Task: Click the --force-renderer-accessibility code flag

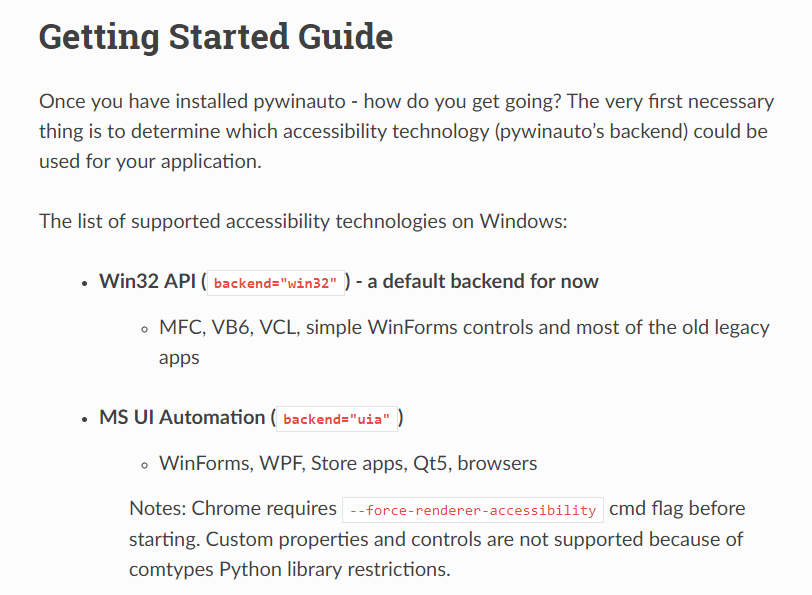Action: (473, 510)
